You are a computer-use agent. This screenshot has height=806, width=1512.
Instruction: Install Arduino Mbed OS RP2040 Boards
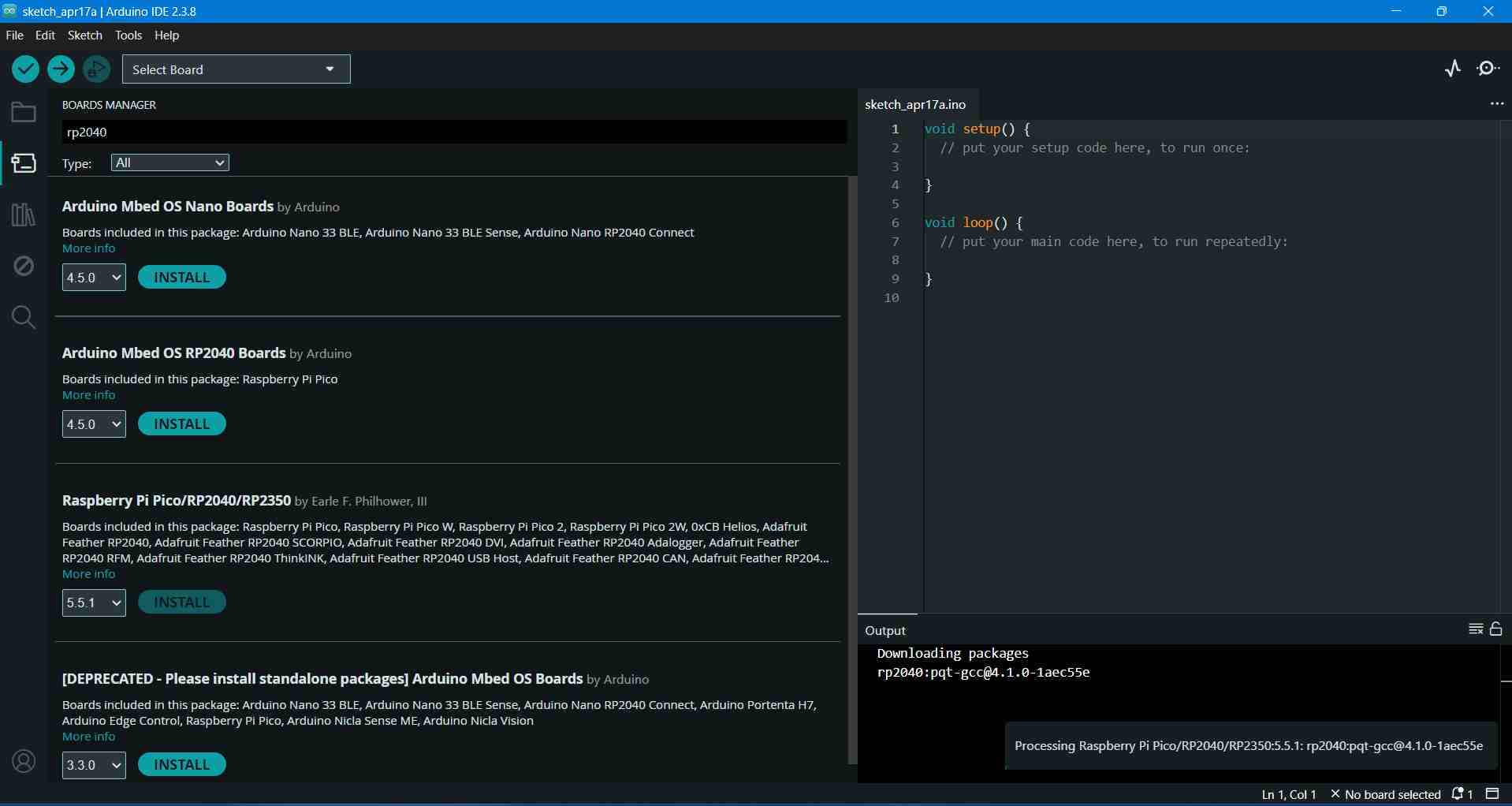click(182, 424)
